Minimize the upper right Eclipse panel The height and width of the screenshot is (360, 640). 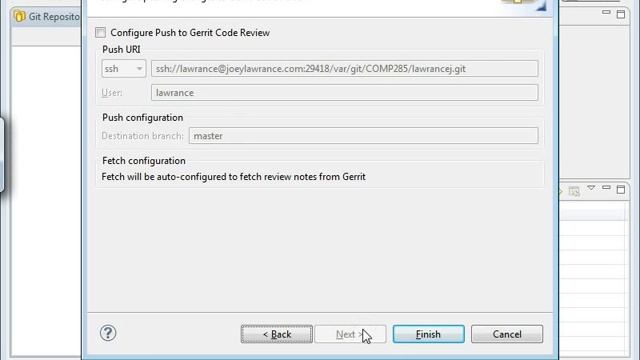pos(606,13)
